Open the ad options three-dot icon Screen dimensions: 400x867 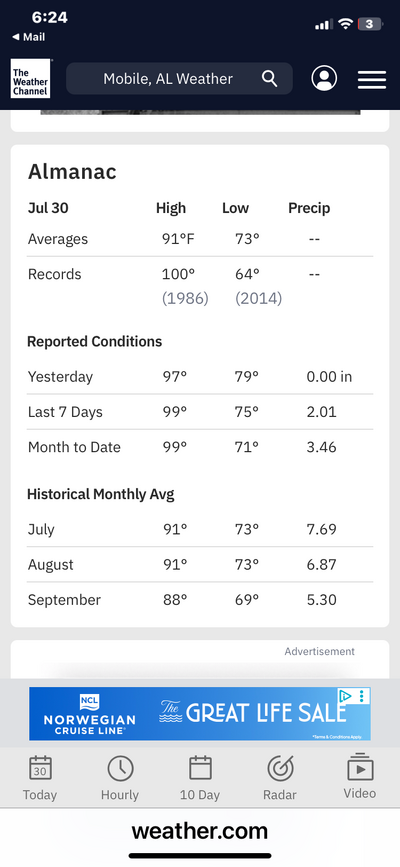click(x=362, y=696)
